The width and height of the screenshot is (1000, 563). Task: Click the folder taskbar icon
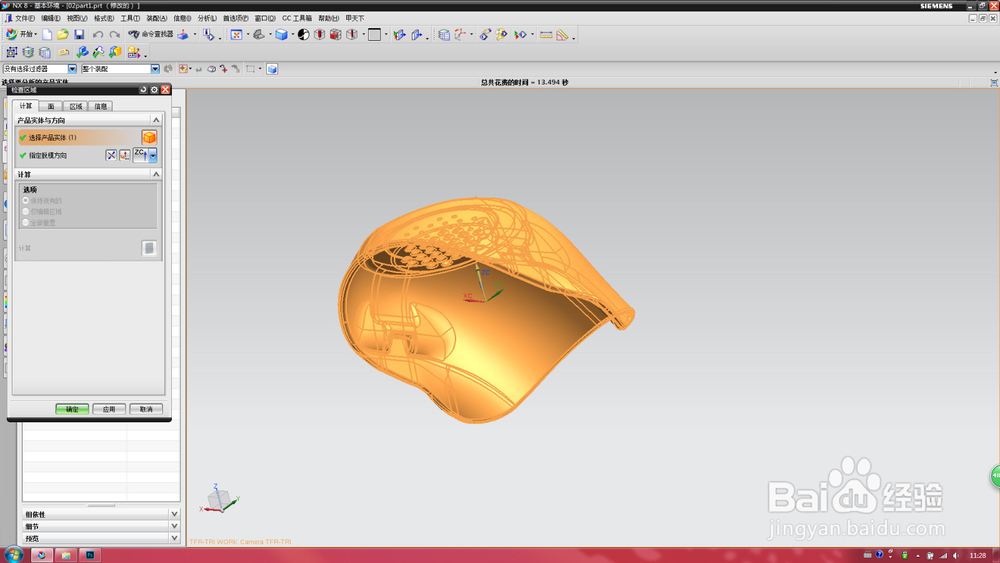click(66, 555)
